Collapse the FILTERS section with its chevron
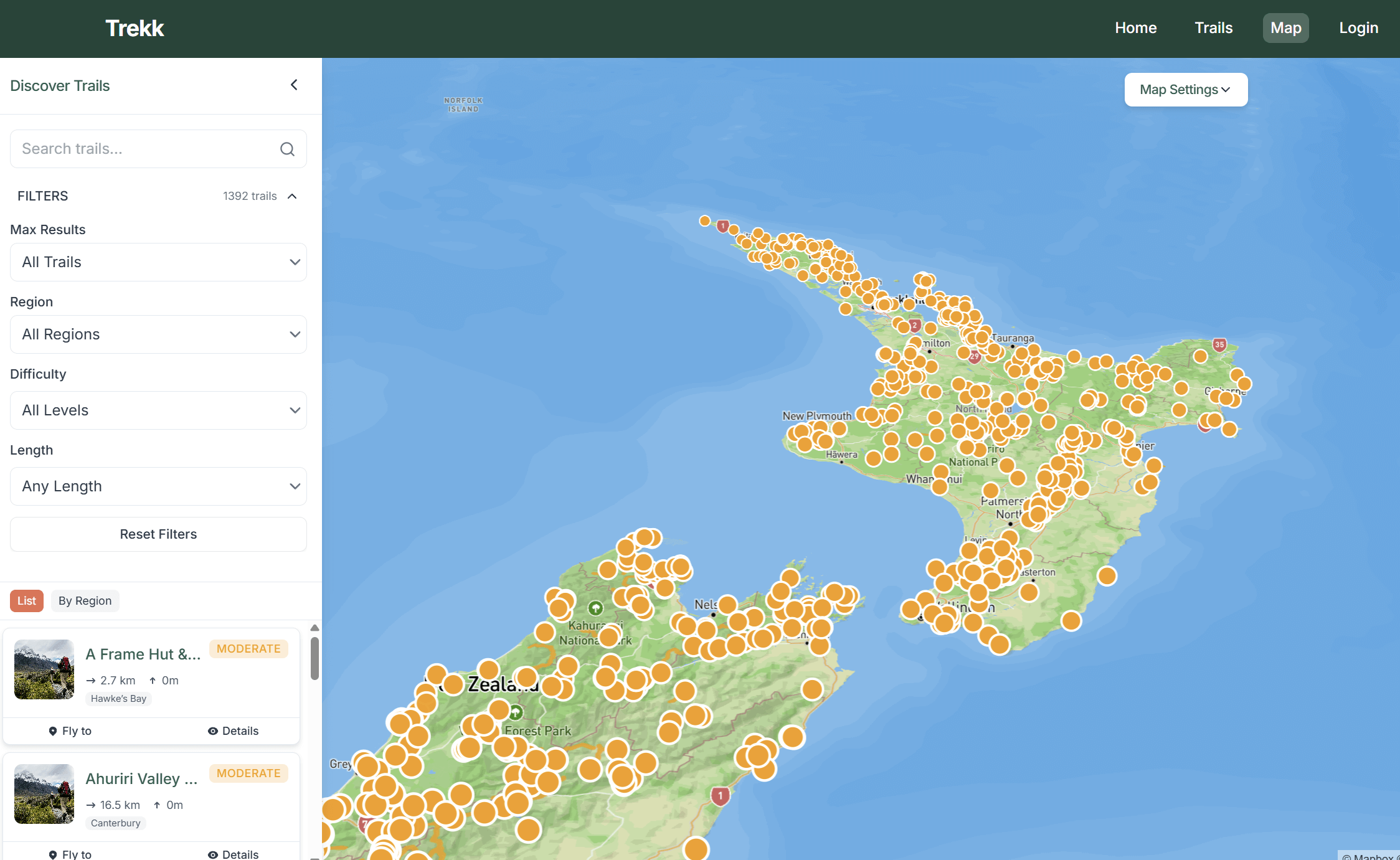 pos(292,196)
